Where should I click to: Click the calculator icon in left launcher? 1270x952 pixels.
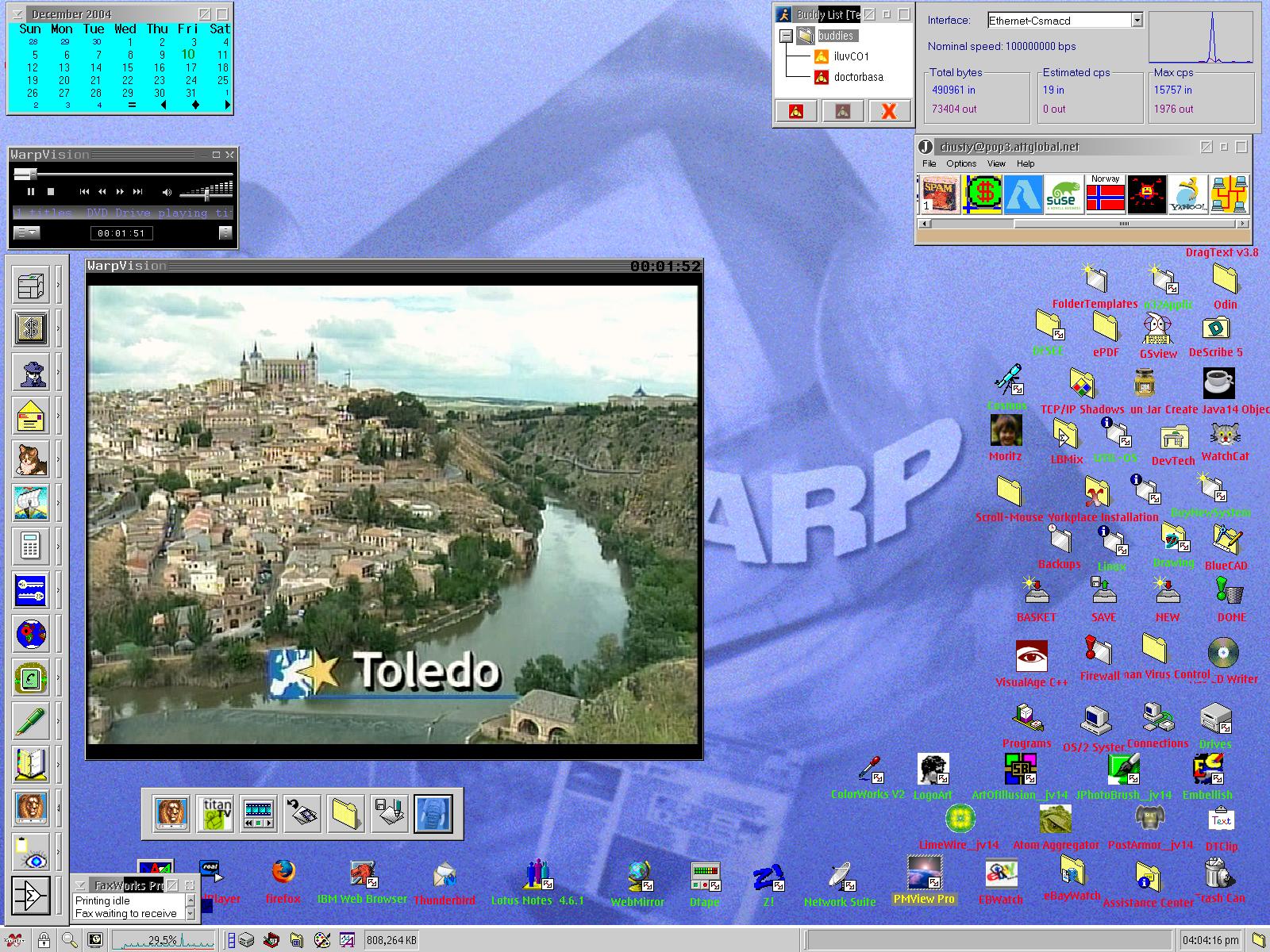(31, 546)
